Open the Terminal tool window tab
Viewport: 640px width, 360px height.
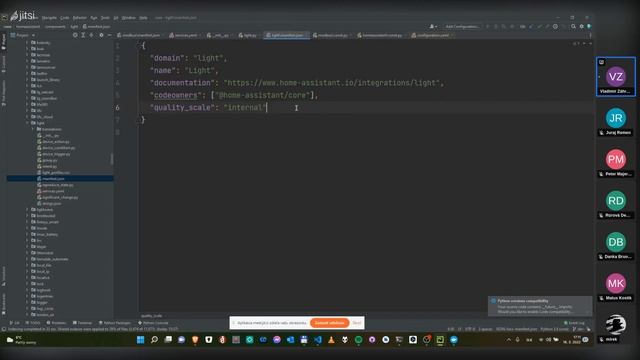[82, 323]
